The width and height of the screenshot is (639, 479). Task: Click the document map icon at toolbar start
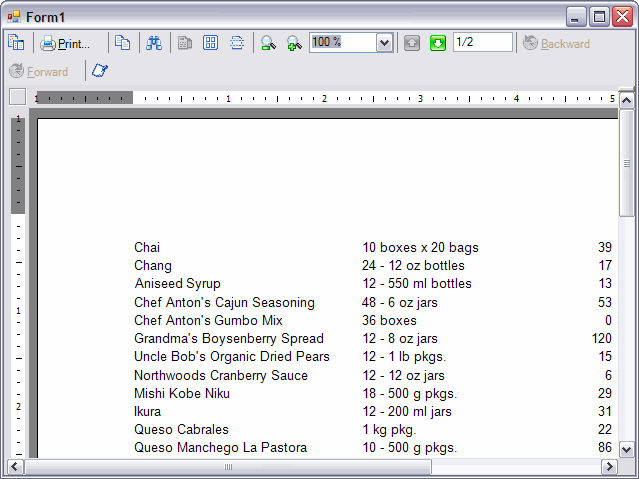point(16,43)
